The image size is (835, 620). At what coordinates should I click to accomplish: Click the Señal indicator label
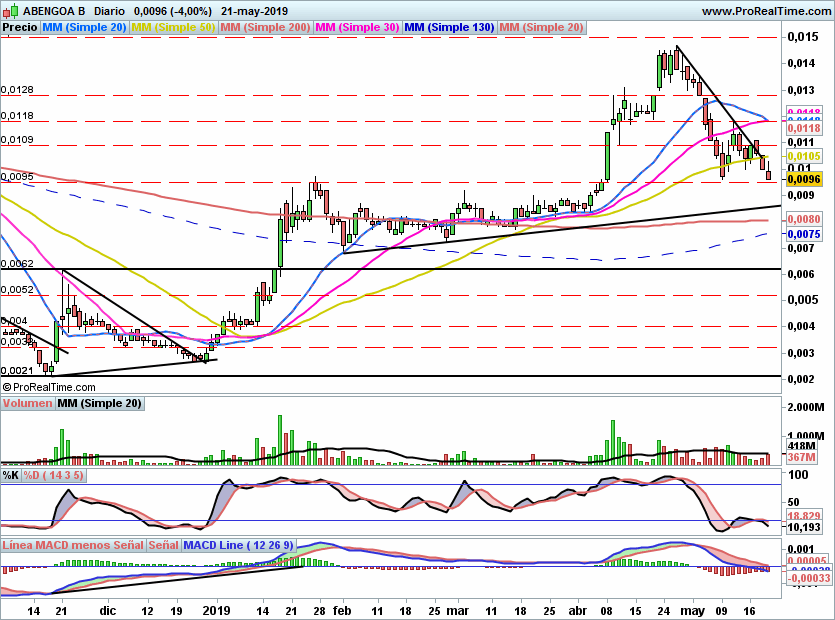pos(163,545)
